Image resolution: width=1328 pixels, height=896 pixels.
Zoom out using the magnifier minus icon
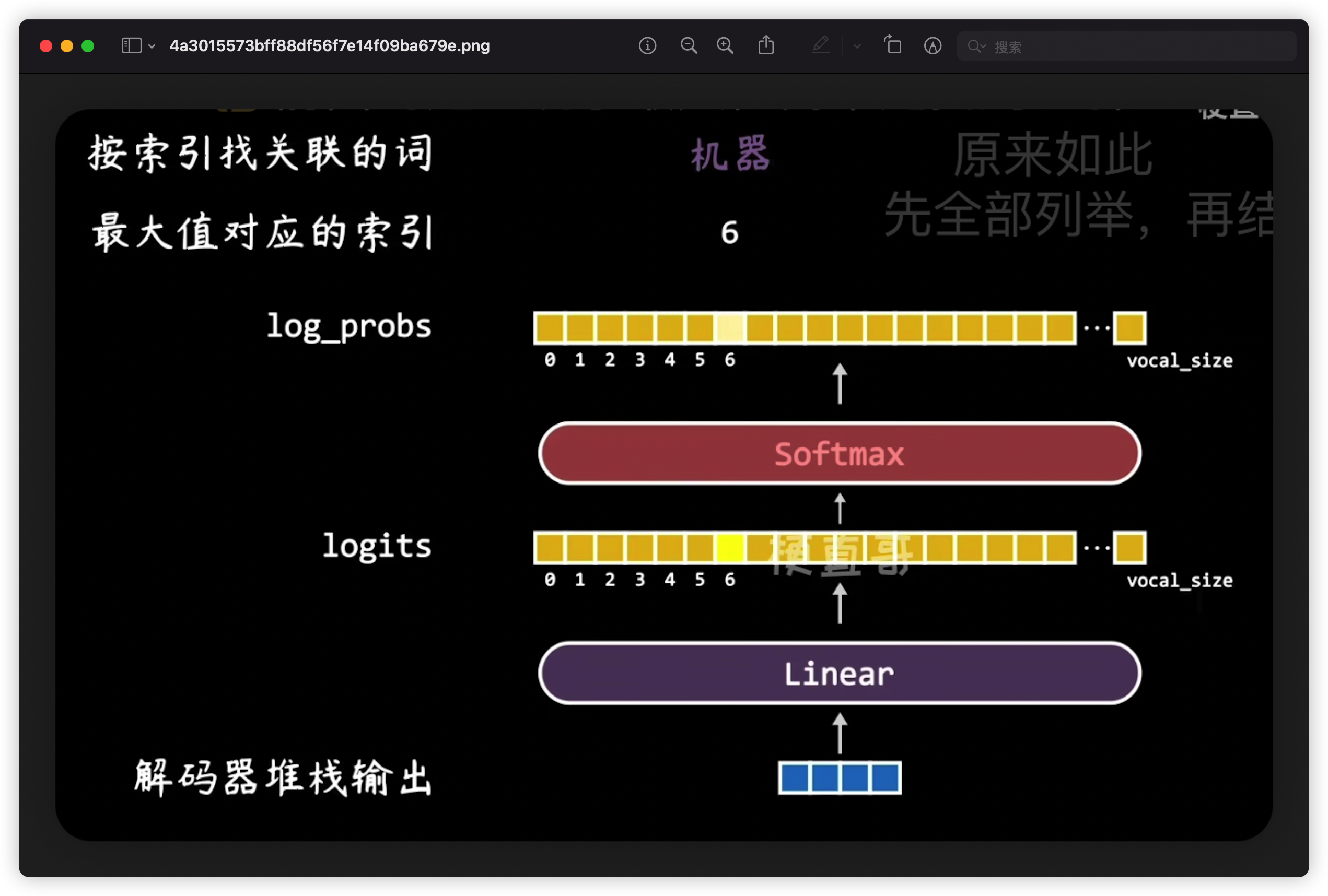point(689,45)
